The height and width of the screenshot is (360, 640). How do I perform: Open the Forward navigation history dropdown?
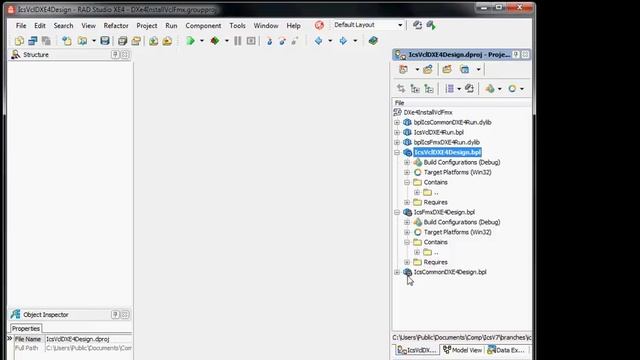pos(355,41)
